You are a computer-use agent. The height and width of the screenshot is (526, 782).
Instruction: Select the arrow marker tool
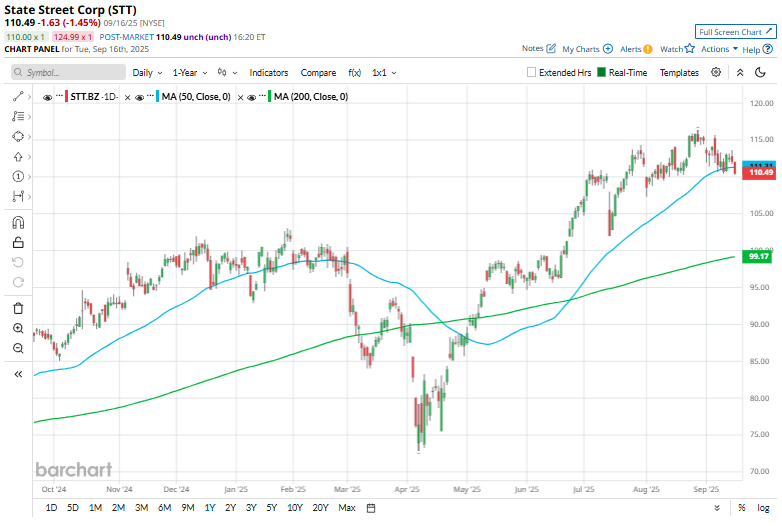pos(18,157)
